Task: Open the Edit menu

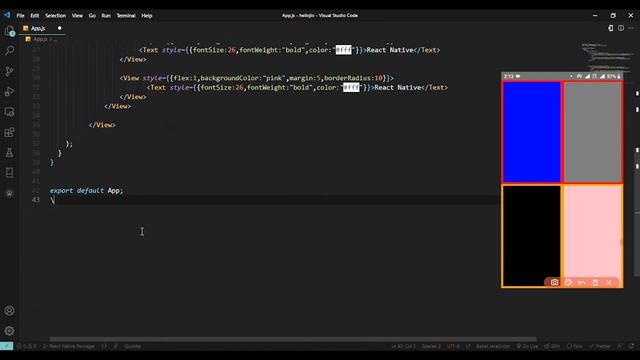Action: pyautogui.click(x=35, y=16)
